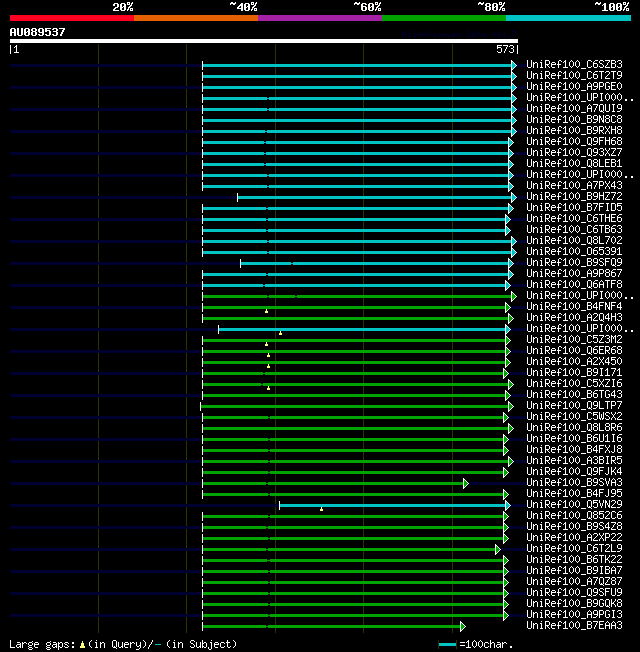The width and height of the screenshot is (640, 652).
Task: Select the UniRef100_A7QZ87 label
Action: pyautogui.click(x=574, y=582)
